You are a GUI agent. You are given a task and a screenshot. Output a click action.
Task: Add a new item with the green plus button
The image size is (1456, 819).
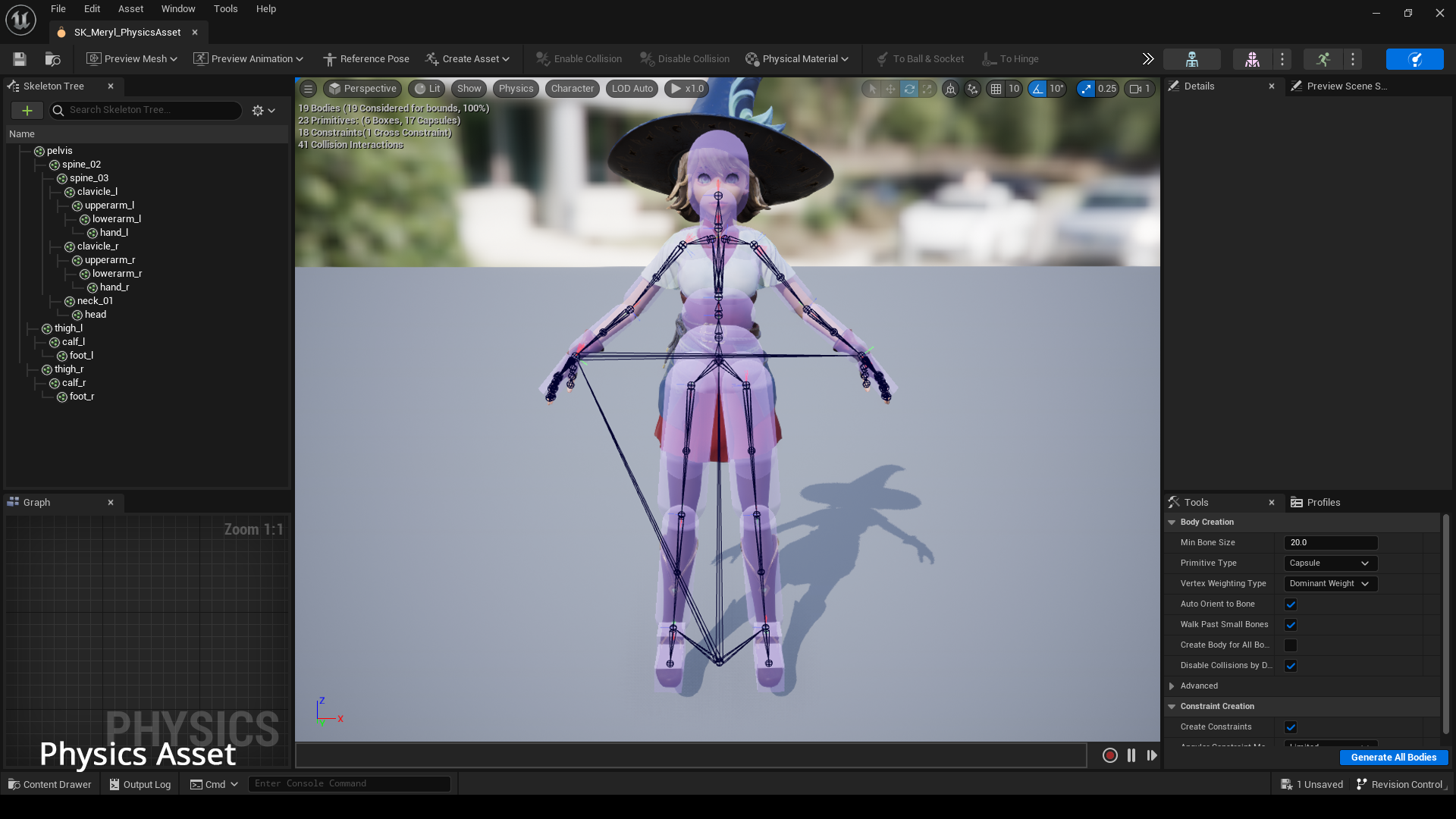[27, 111]
